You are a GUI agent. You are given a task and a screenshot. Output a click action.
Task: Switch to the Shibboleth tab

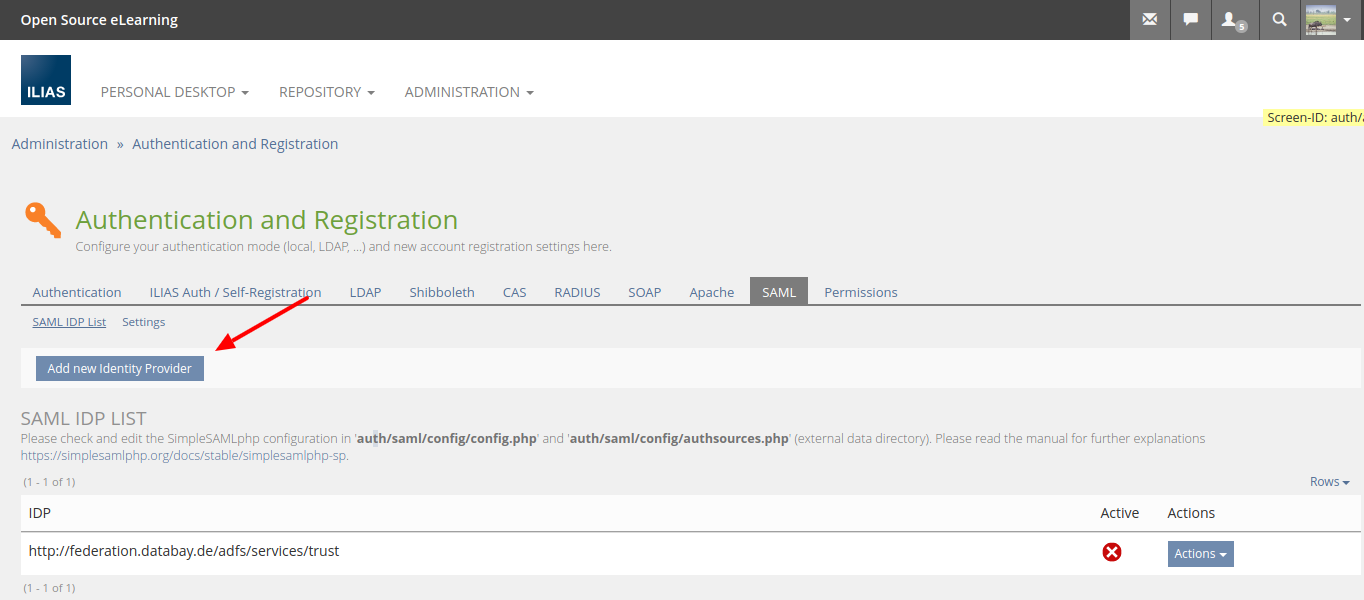tap(441, 292)
